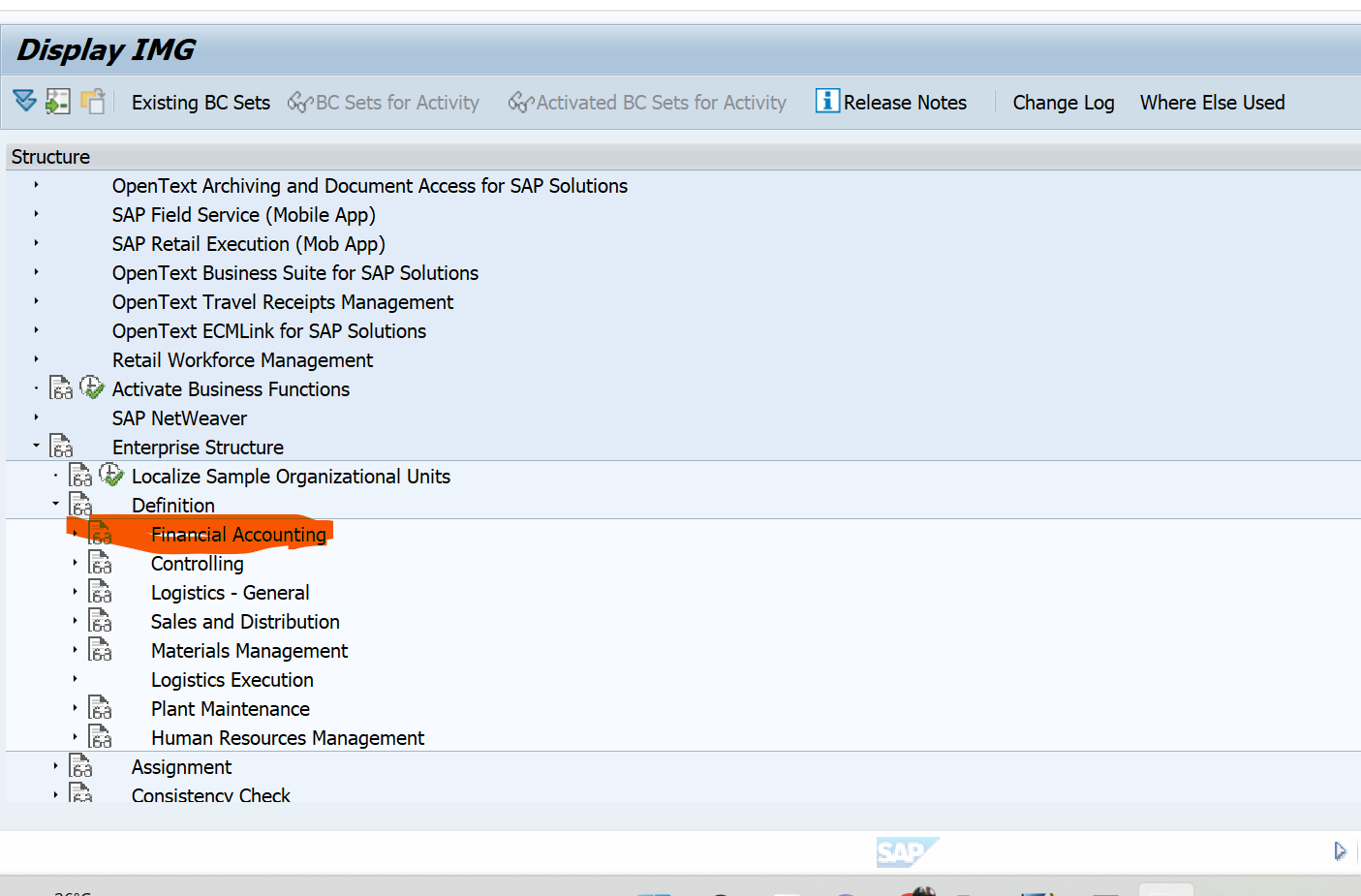Expand the Controlling node

click(76, 563)
